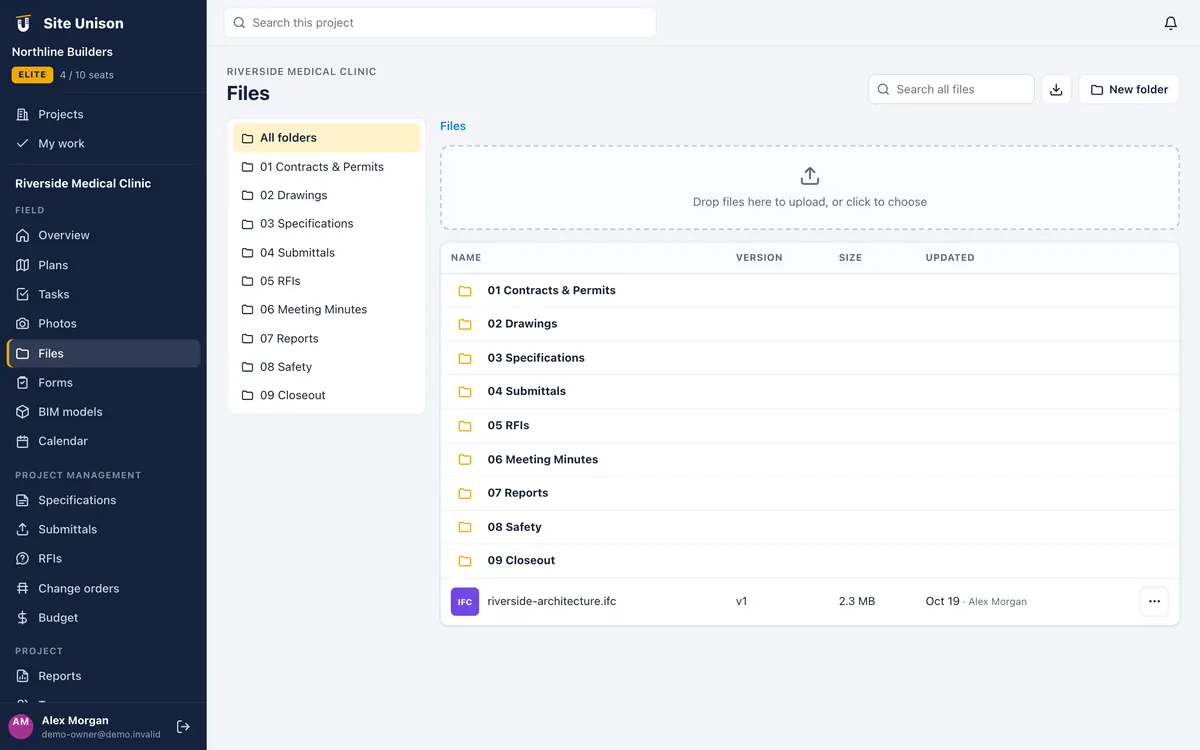
Task: Open the riverside-architecture.ifc file
Action: pyautogui.click(x=551, y=601)
